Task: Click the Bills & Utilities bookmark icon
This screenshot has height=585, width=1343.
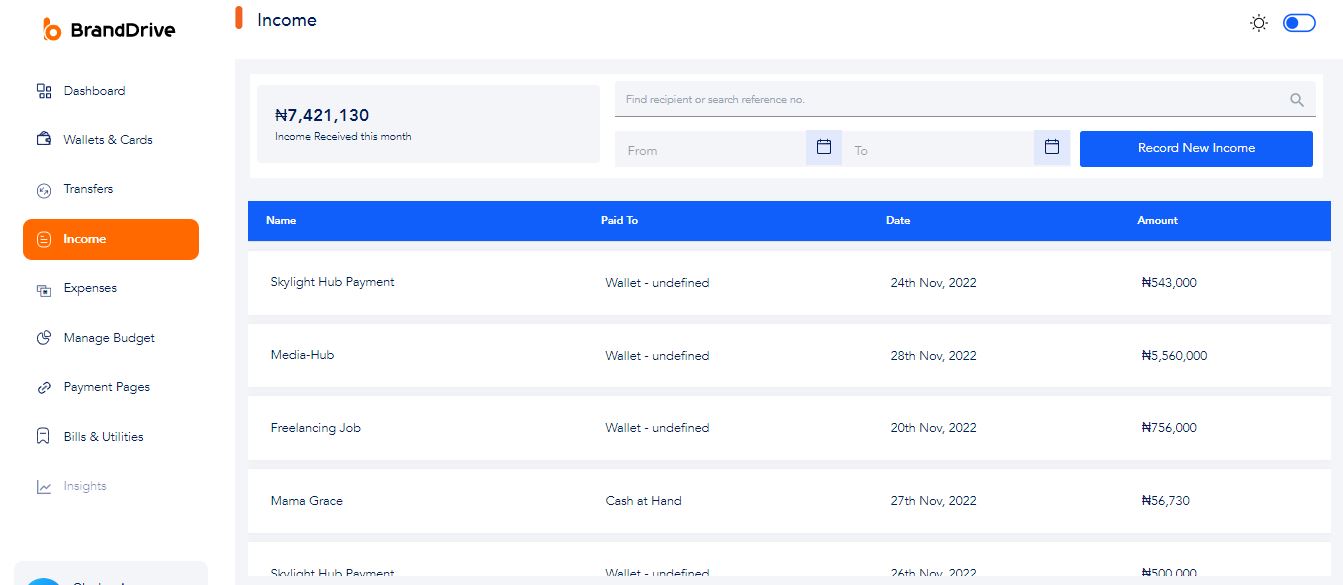Action: point(44,437)
